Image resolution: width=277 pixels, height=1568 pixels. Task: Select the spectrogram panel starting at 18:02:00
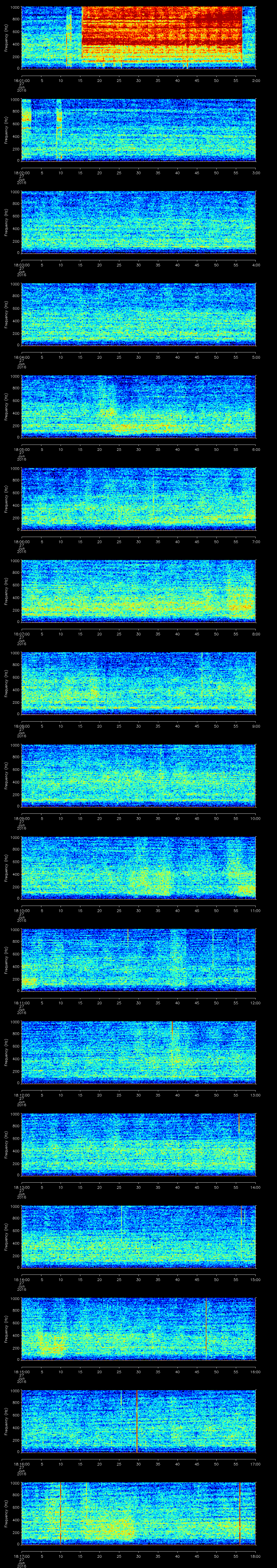click(138, 130)
